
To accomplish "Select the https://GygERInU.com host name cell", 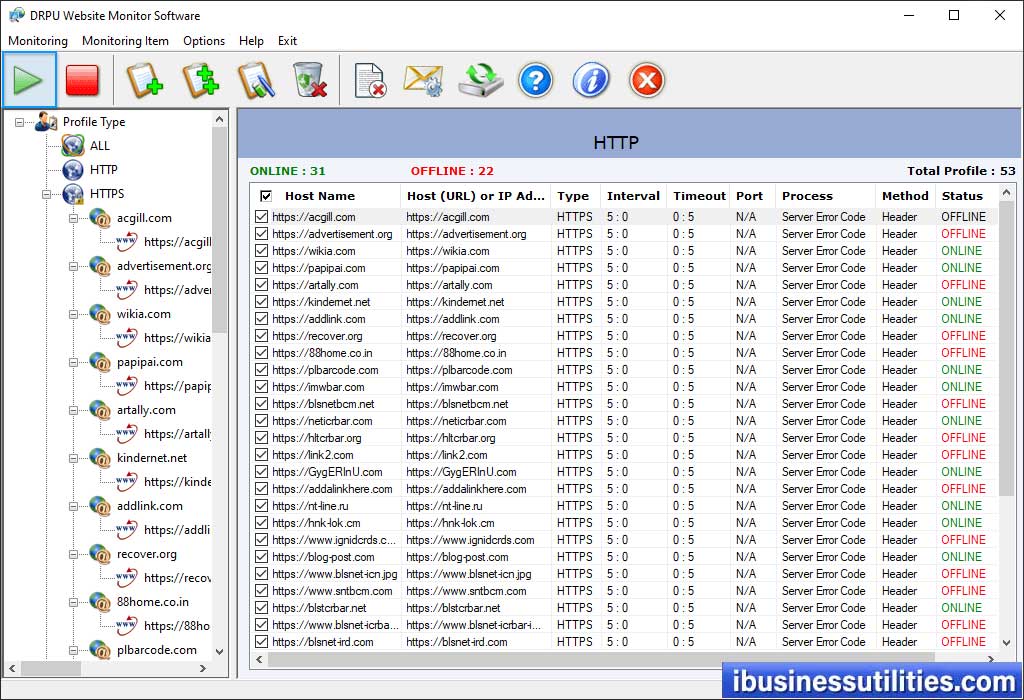I will 327,471.
